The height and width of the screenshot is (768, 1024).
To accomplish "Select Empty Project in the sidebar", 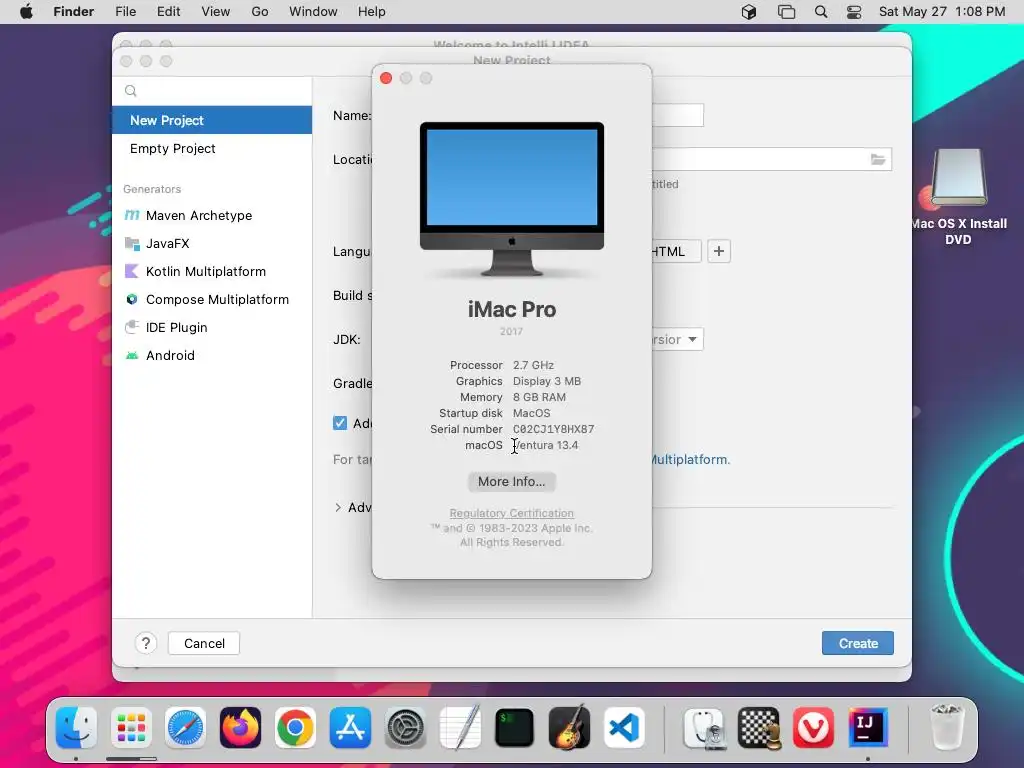I will click(x=212, y=148).
